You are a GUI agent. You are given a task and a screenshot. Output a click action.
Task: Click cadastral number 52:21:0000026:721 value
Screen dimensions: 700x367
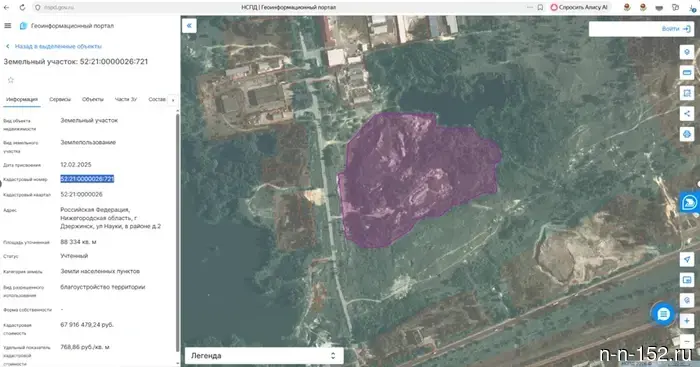pyautogui.click(x=87, y=179)
